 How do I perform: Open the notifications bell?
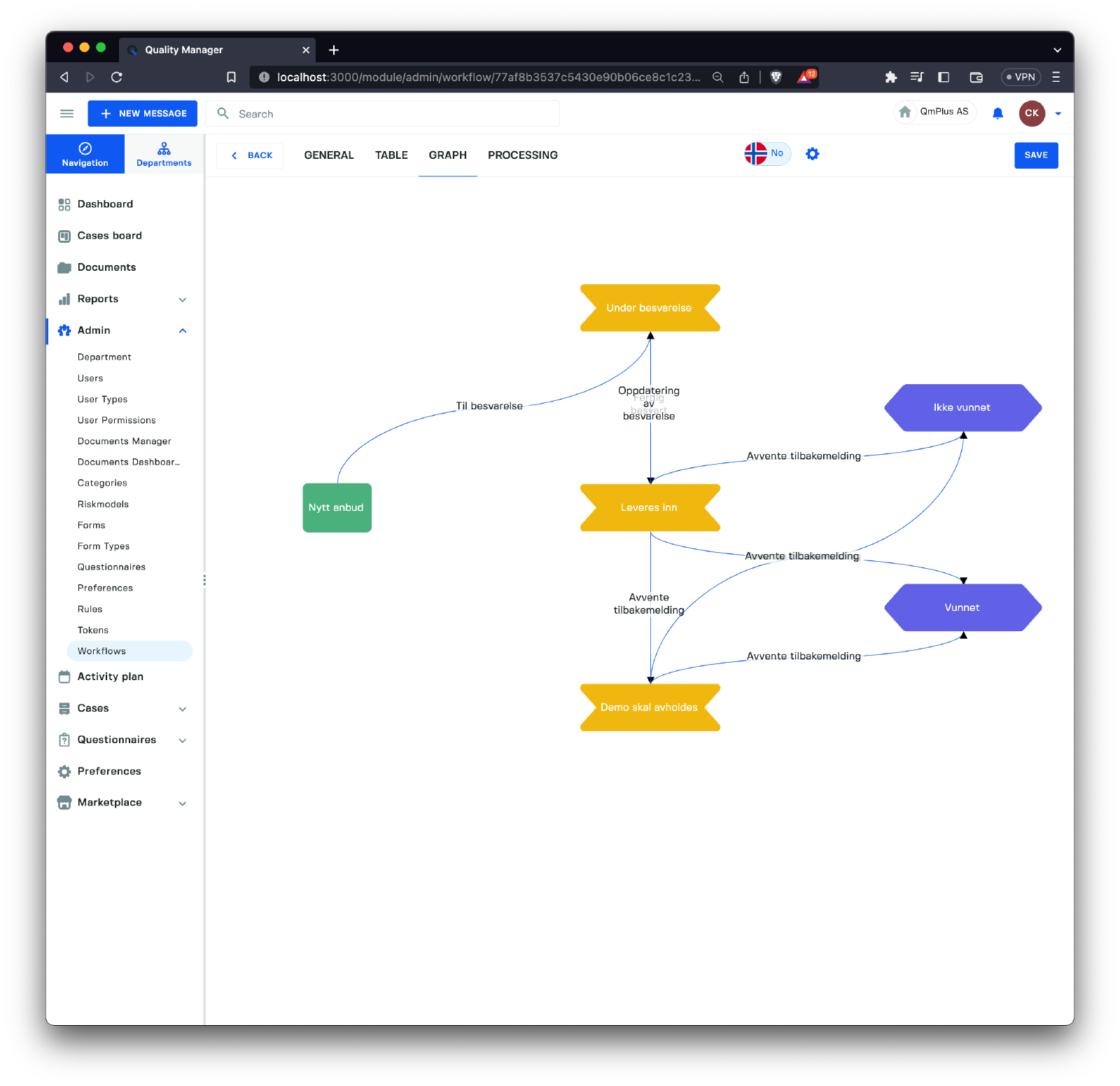pyautogui.click(x=997, y=113)
